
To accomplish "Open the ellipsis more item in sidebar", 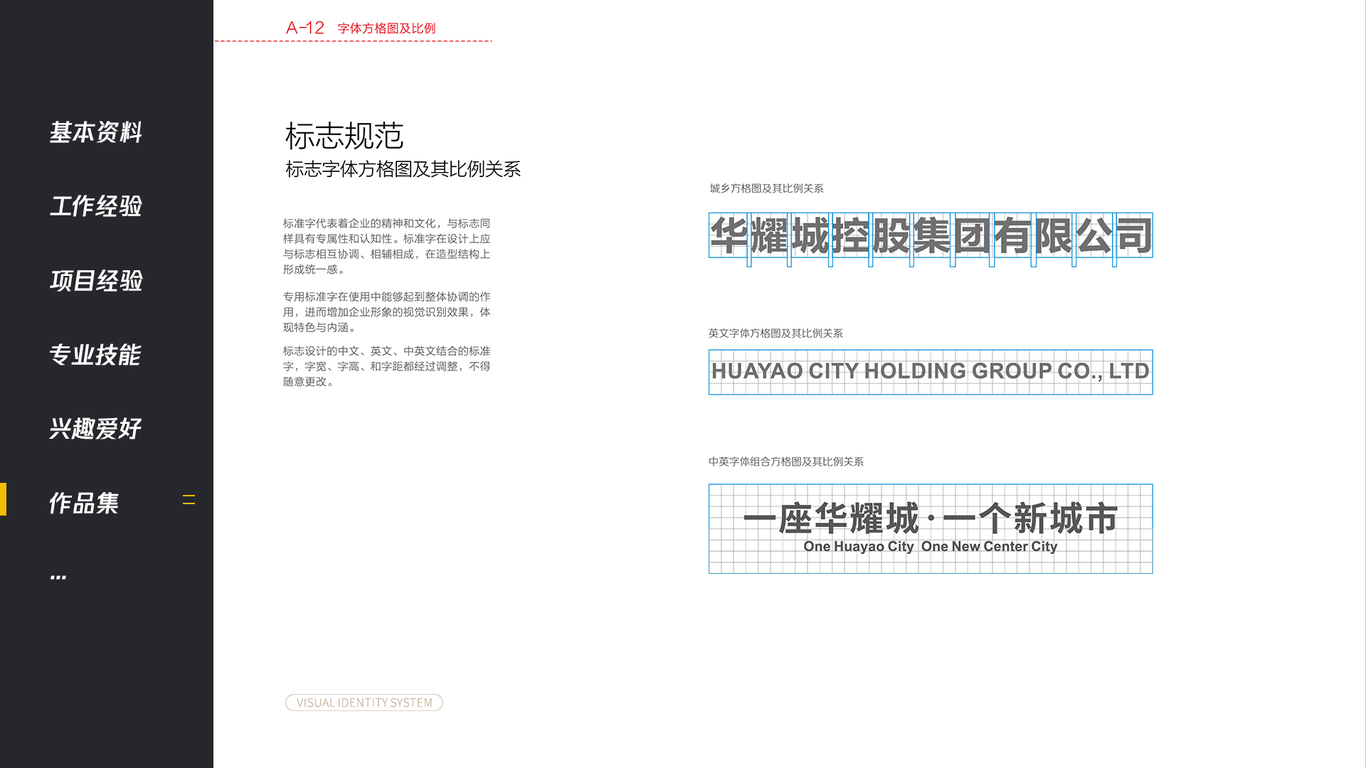I will pos(58,576).
